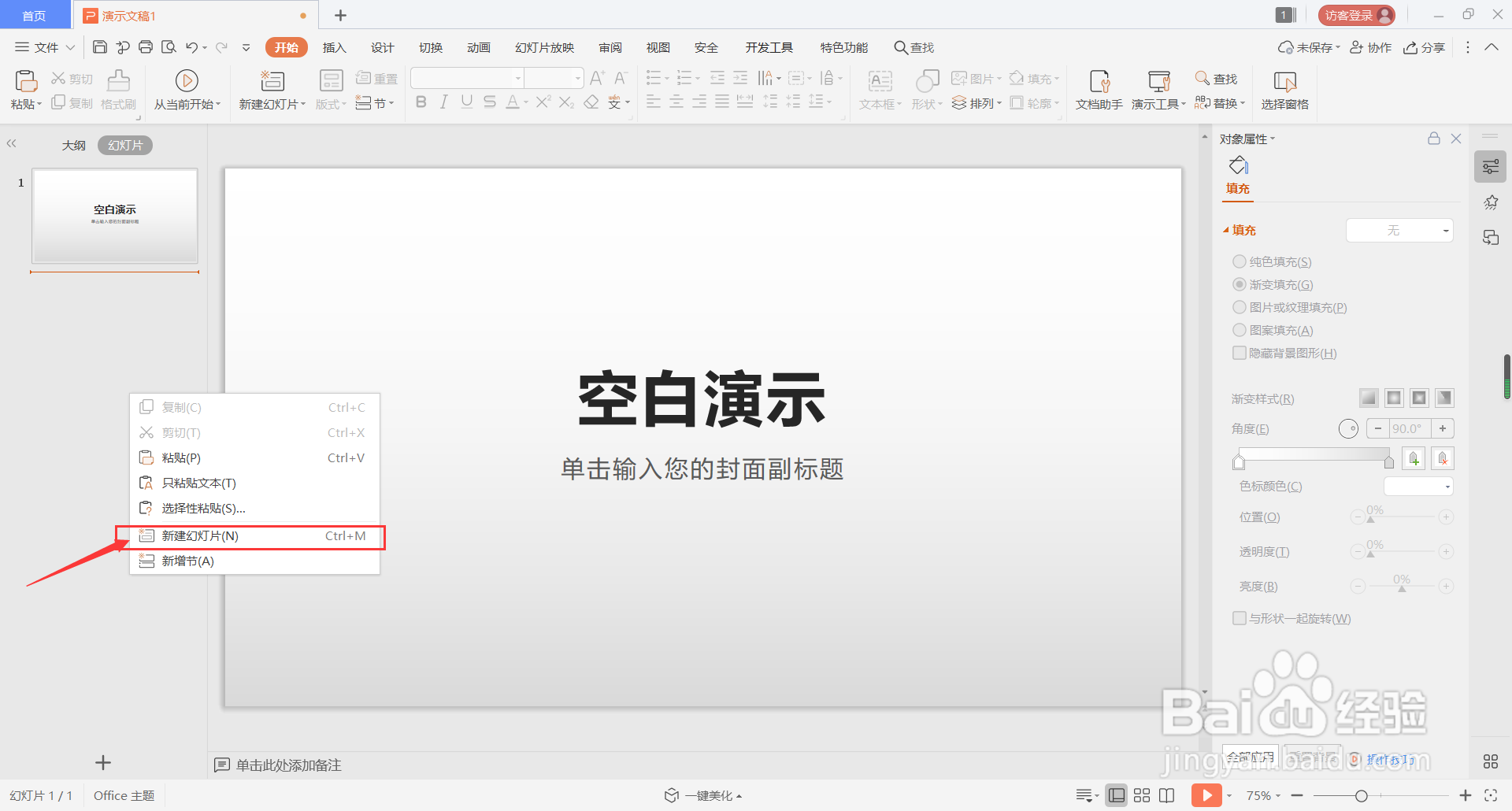Click 单击此处添加备注 notes area
Screen dimensions: 1512x811
288,765
